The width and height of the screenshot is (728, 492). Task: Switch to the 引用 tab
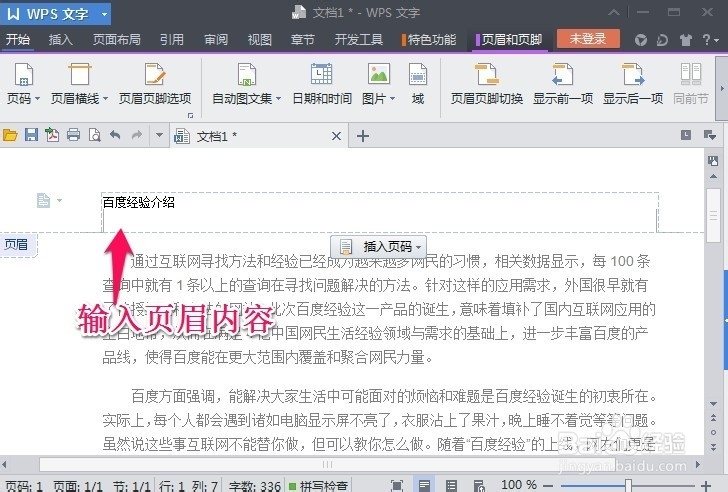[x=172, y=39]
